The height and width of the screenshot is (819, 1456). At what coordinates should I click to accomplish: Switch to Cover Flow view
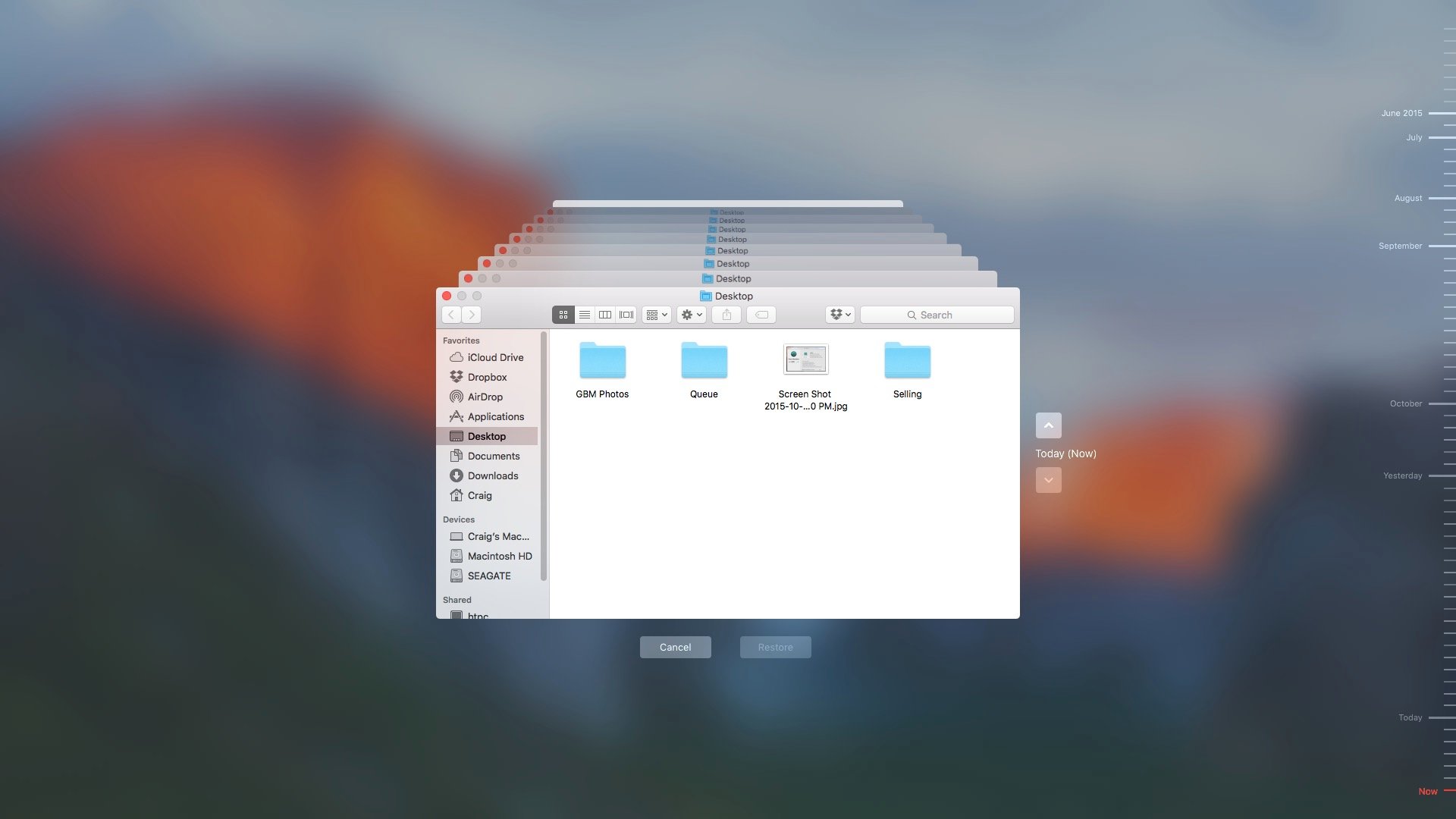tap(626, 315)
